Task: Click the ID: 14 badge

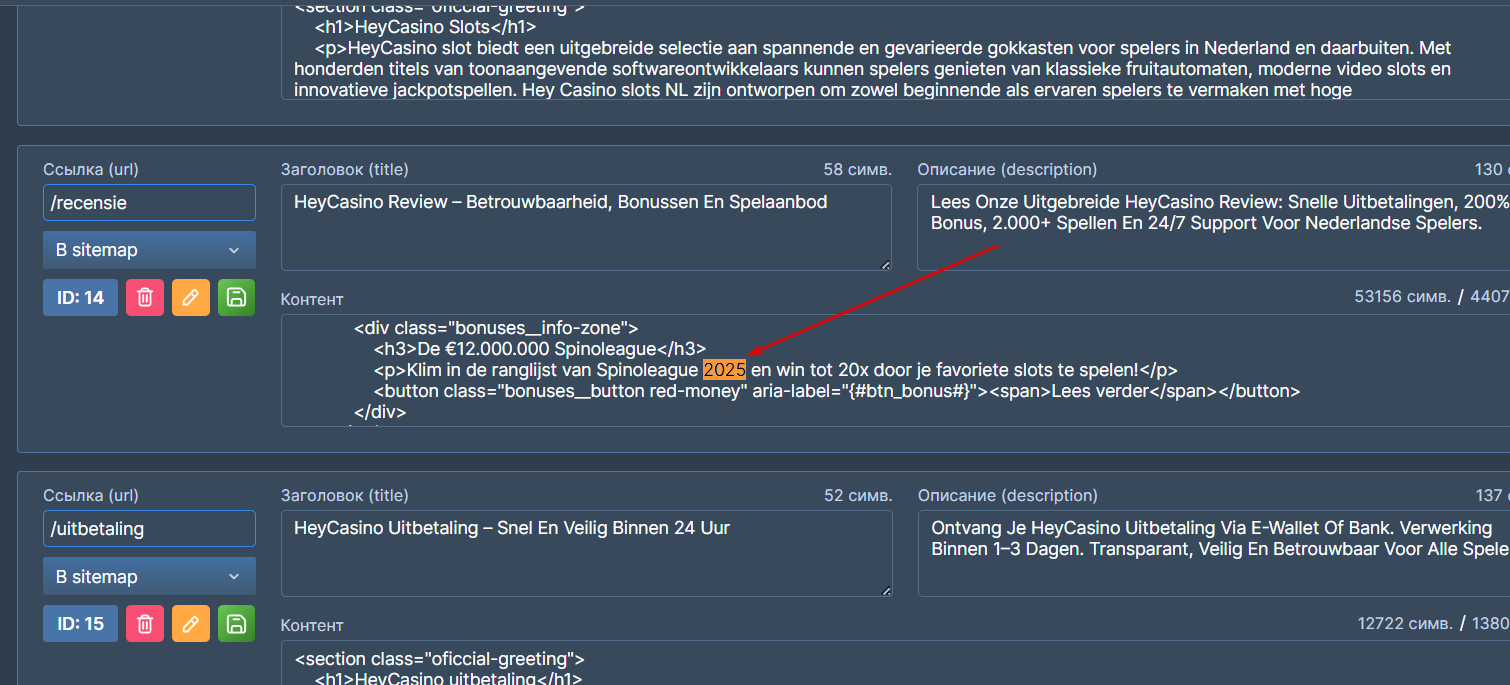Action: point(80,297)
